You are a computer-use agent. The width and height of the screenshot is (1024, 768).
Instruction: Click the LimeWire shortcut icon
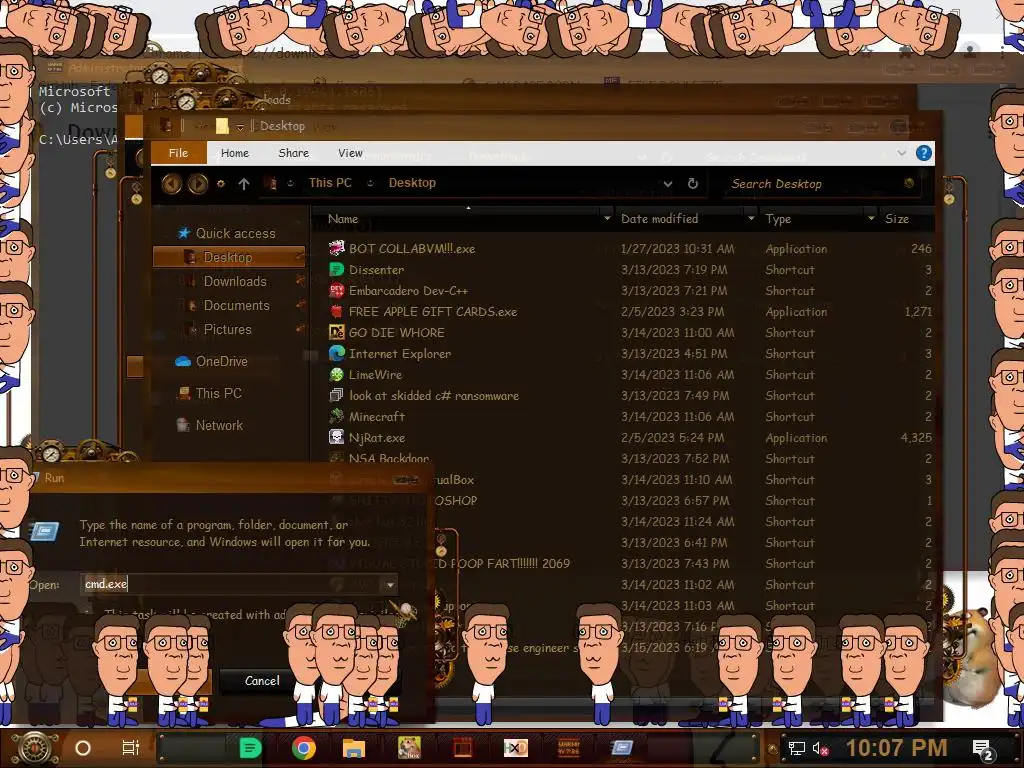[x=336, y=374]
